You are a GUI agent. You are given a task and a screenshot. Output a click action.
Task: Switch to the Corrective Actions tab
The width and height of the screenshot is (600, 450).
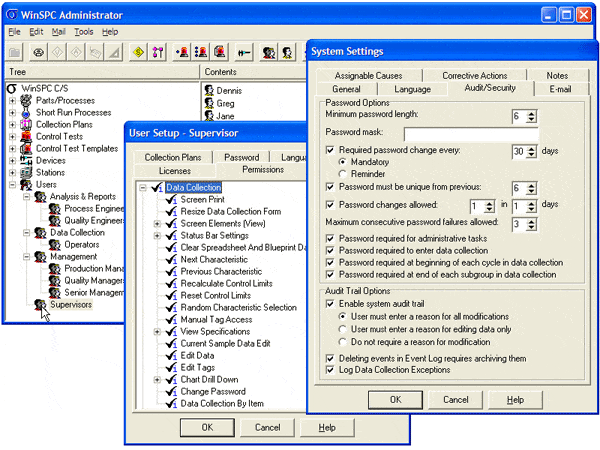474,75
